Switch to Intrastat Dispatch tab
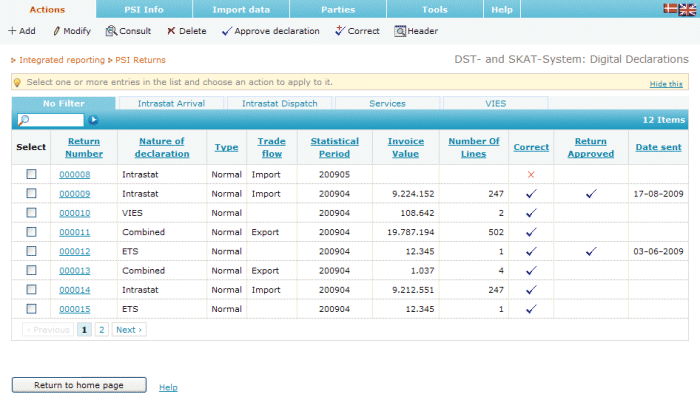This screenshot has width=700, height=397. pyautogui.click(x=279, y=103)
